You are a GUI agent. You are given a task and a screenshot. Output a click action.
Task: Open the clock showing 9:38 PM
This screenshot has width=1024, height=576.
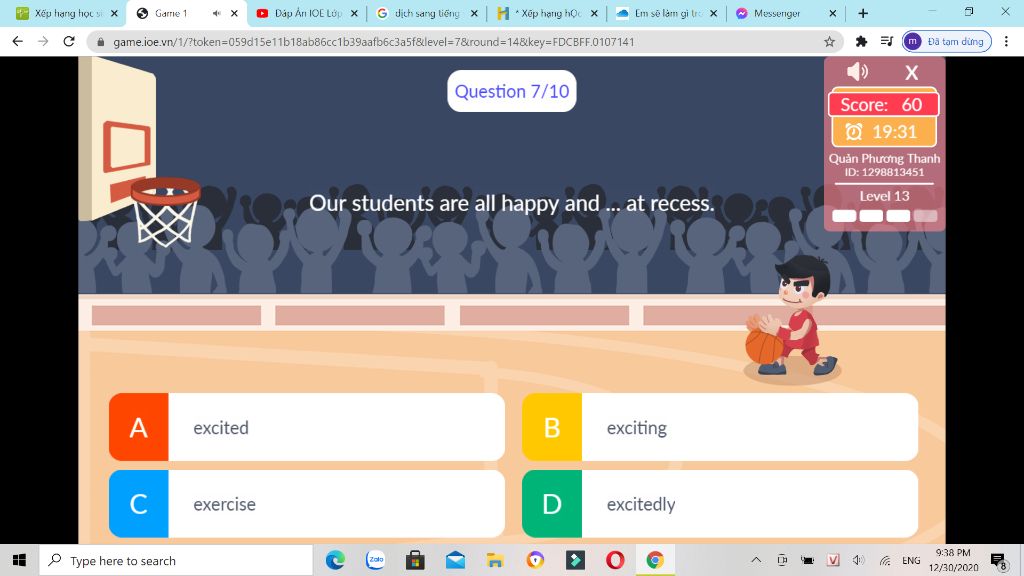click(953, 560)
